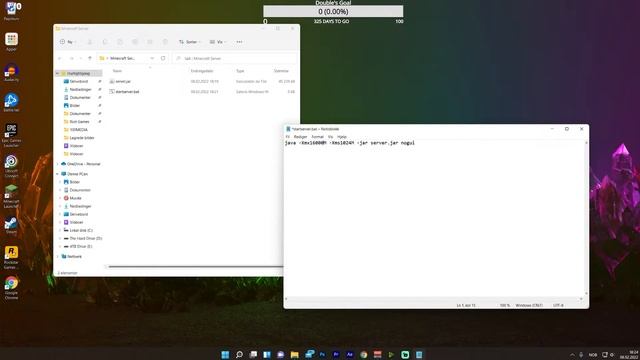The width and height of the screenshot is (640, 360).
Task: Open the Audacity desktop icon
Action: (x=11, y=72)
